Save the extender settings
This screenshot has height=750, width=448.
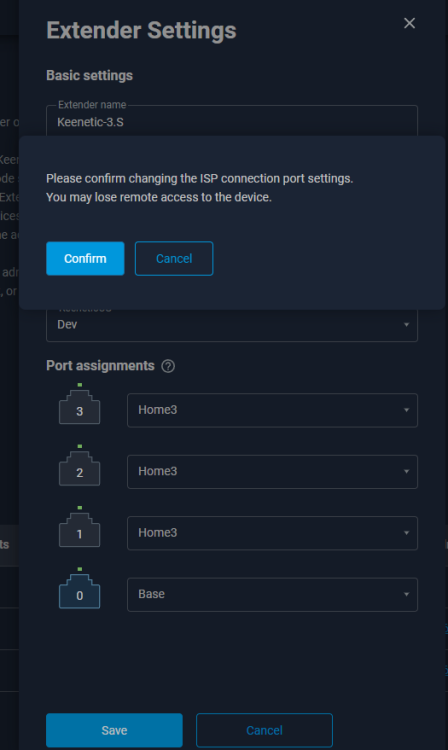tap(114, 730)
